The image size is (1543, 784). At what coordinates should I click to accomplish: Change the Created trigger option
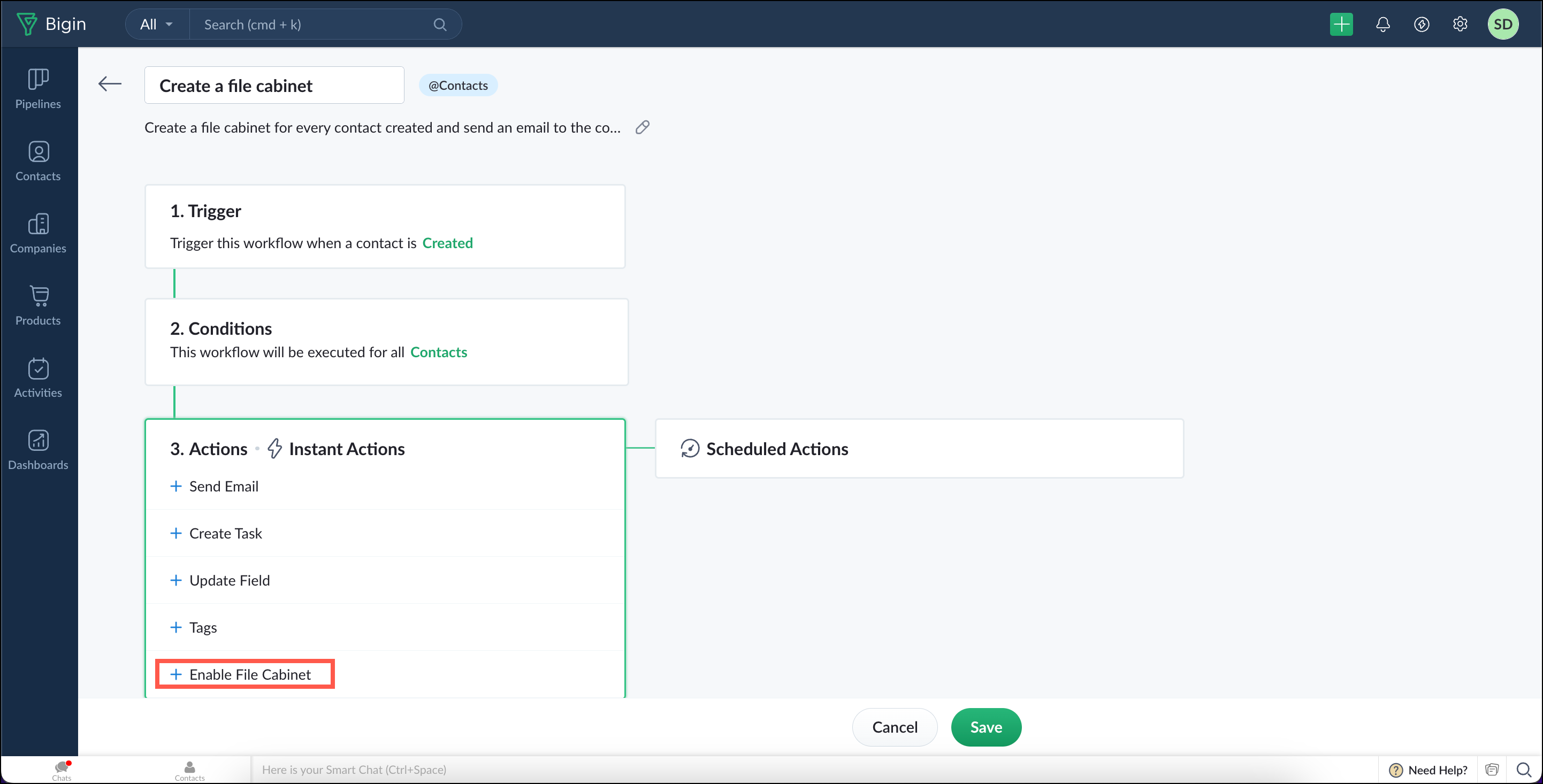coord(447,243)
